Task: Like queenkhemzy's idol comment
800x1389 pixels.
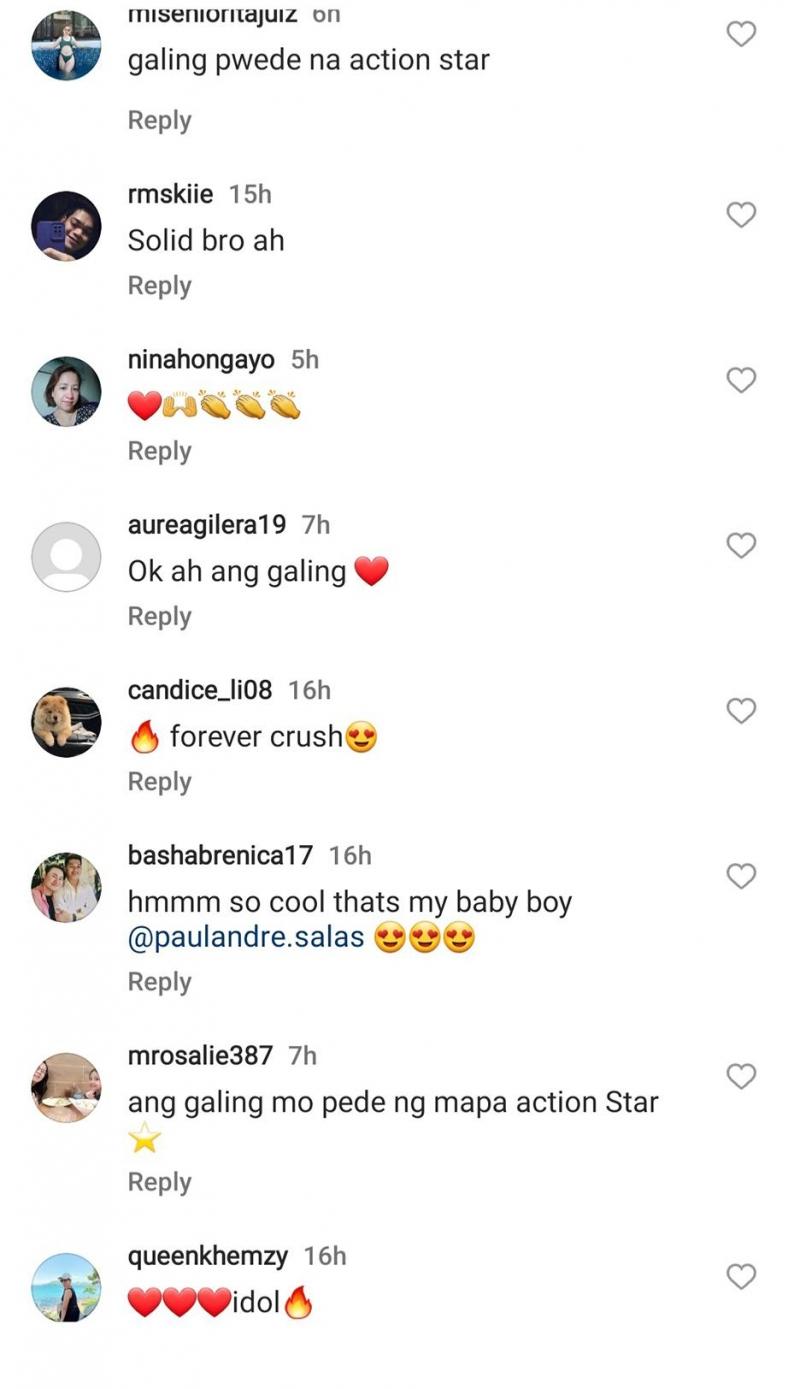Action: click(741, 1276)
